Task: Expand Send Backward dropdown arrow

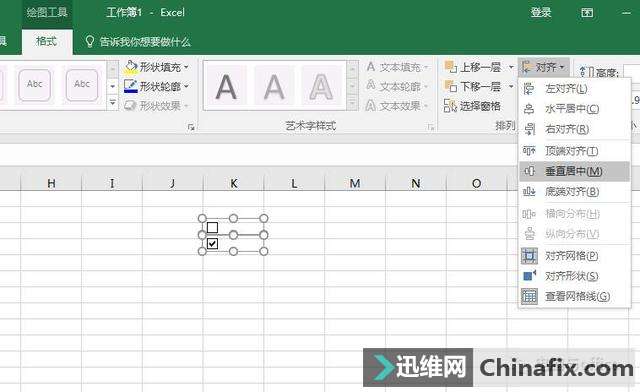Action: [x=510, y=86]
